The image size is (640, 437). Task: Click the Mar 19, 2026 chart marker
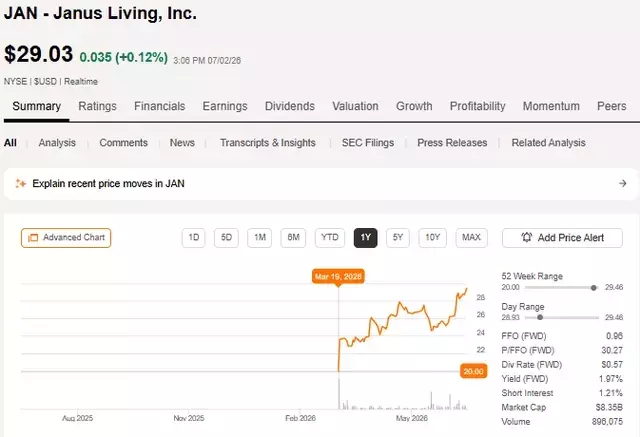[338, 277]
